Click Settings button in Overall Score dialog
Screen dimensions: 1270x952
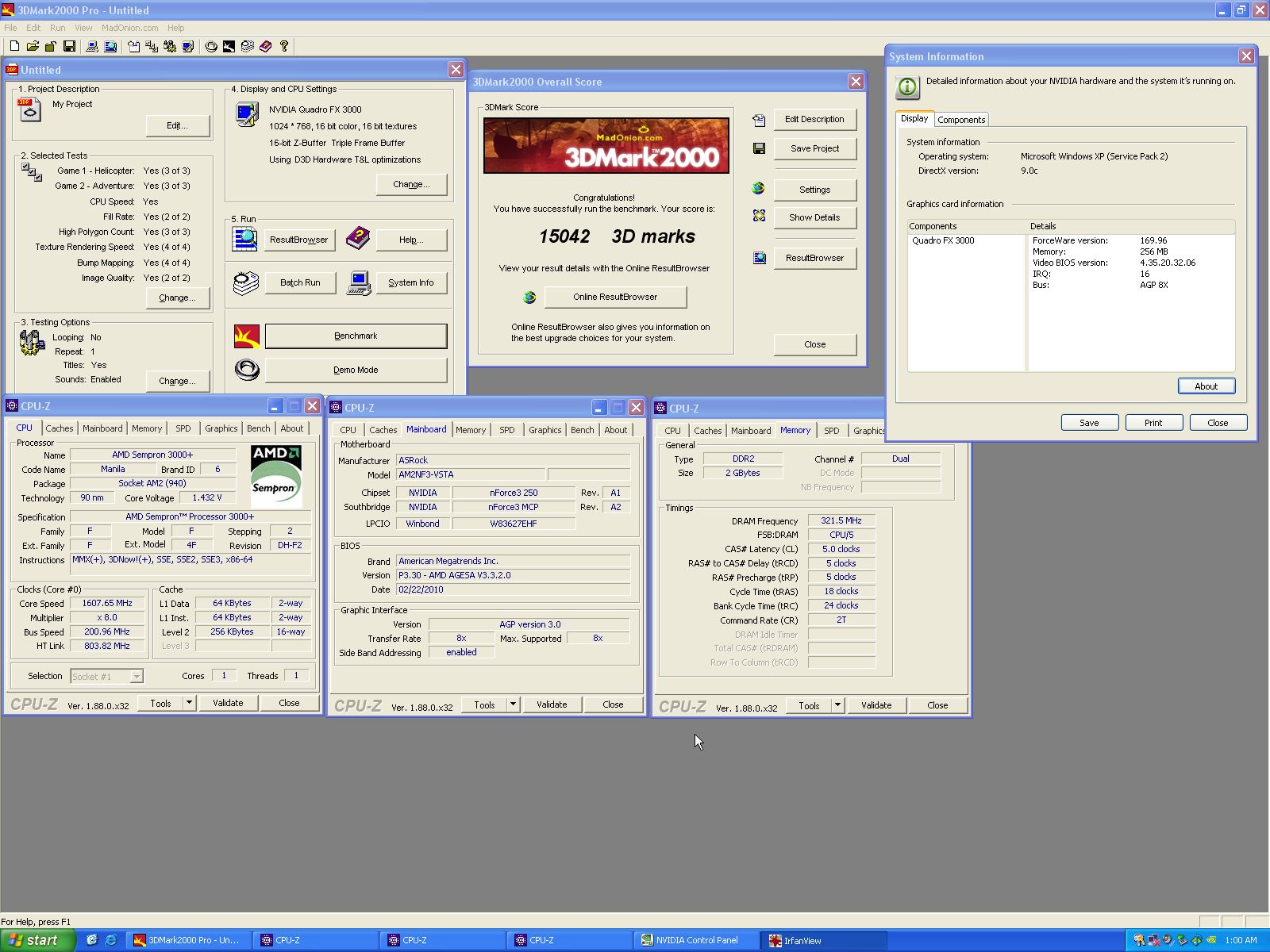click(x=814, y=190)
